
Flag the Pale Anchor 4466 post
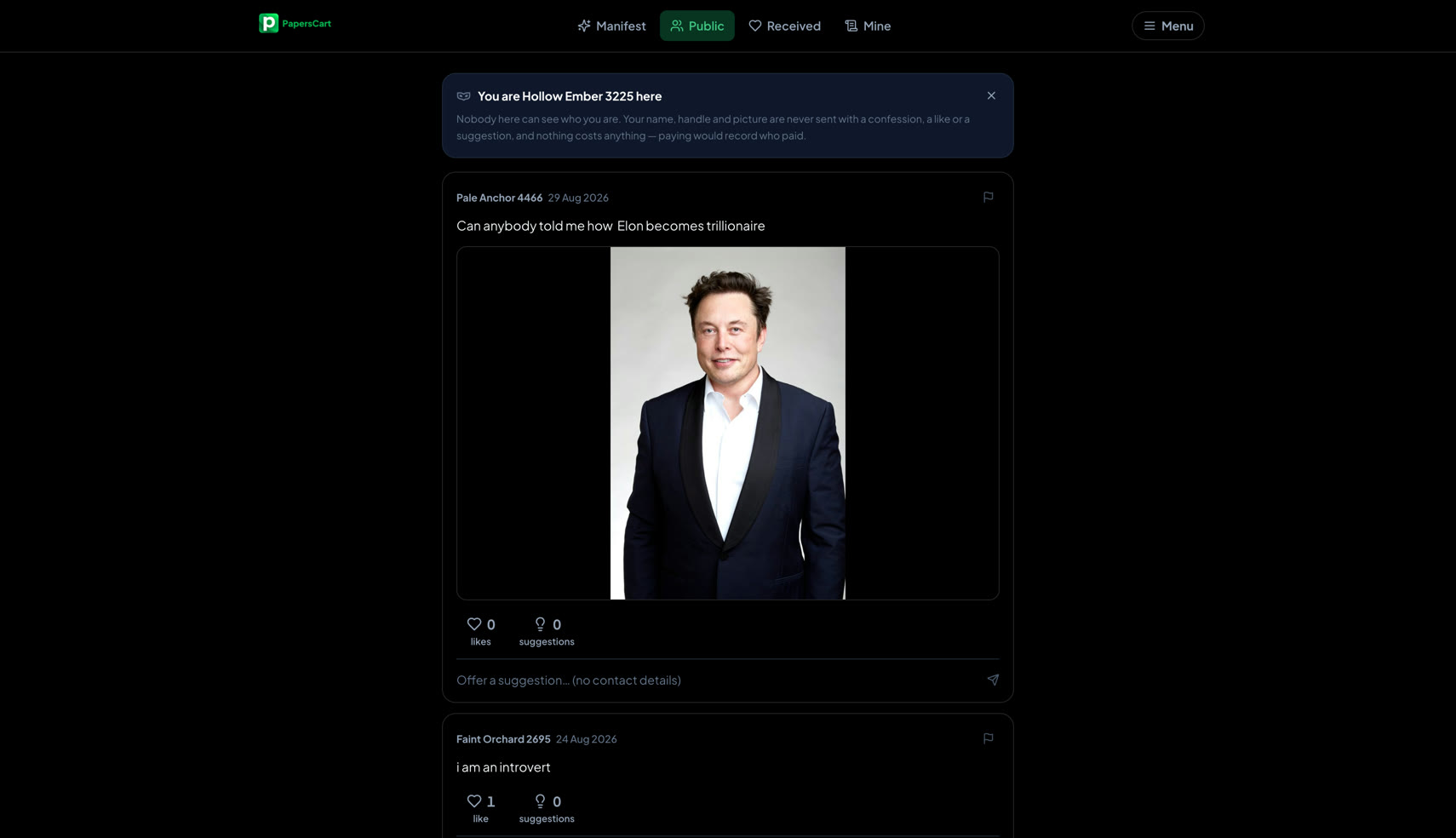click(x=988, y=197)
